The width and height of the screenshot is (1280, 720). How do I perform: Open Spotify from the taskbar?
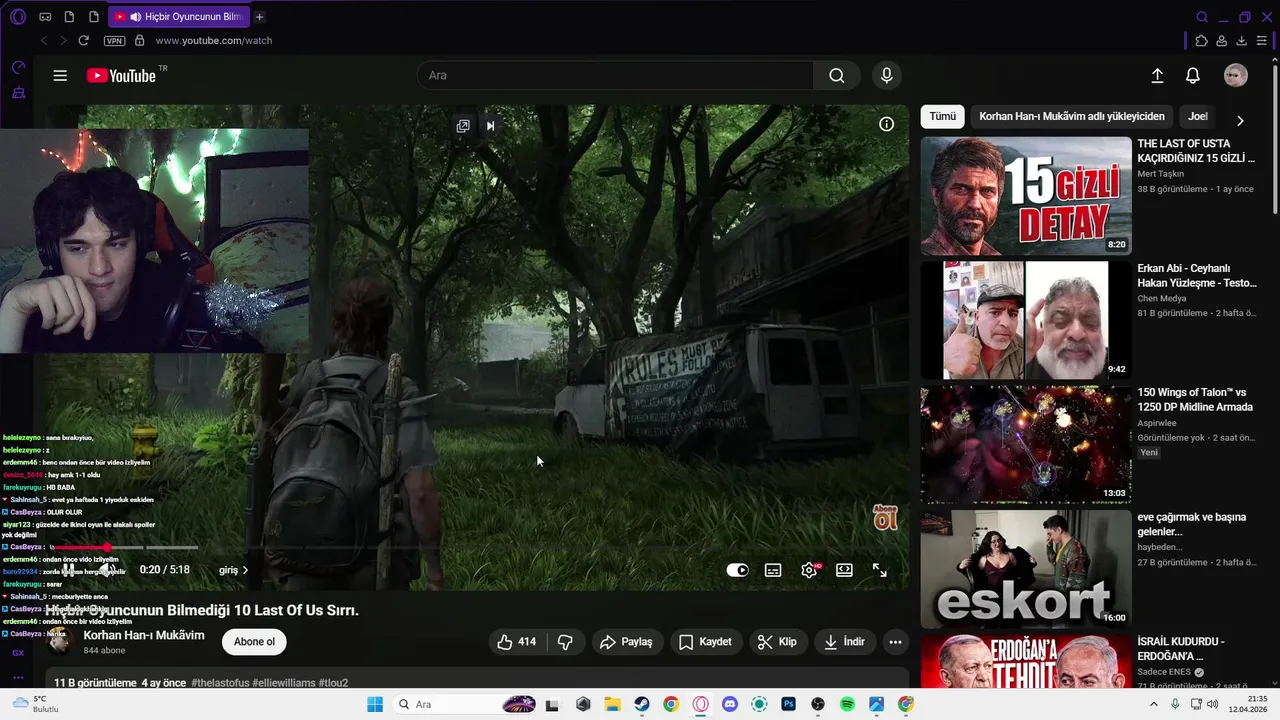(847, 704)
